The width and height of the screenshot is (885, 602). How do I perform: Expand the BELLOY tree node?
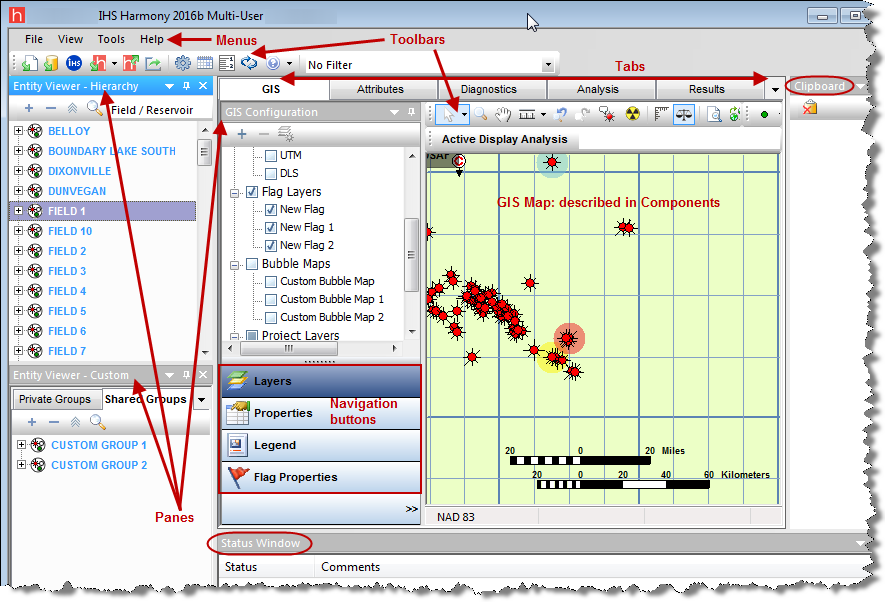coord(18,131)
